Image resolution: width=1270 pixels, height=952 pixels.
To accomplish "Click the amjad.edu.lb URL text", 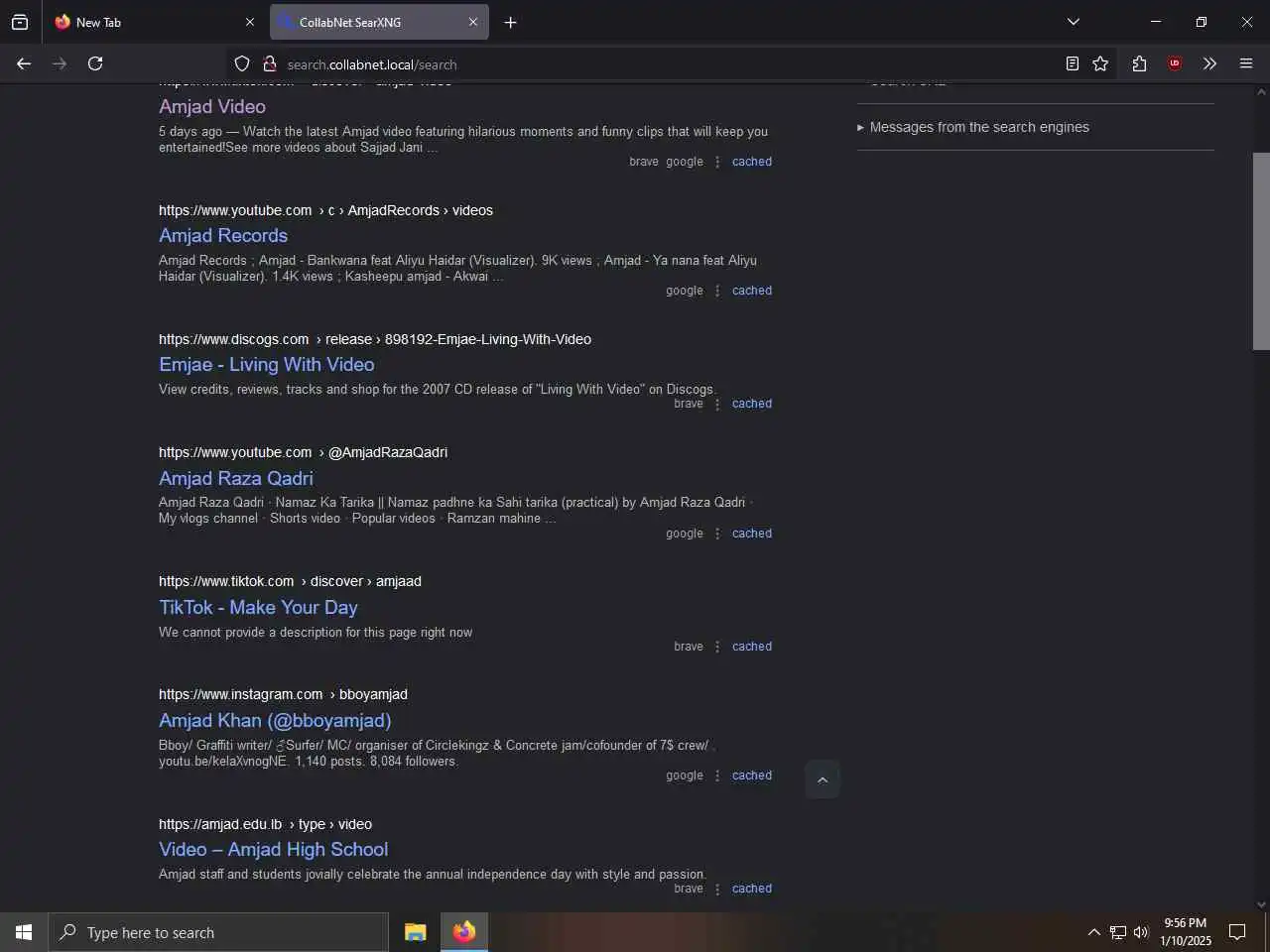I will point(265,824).
